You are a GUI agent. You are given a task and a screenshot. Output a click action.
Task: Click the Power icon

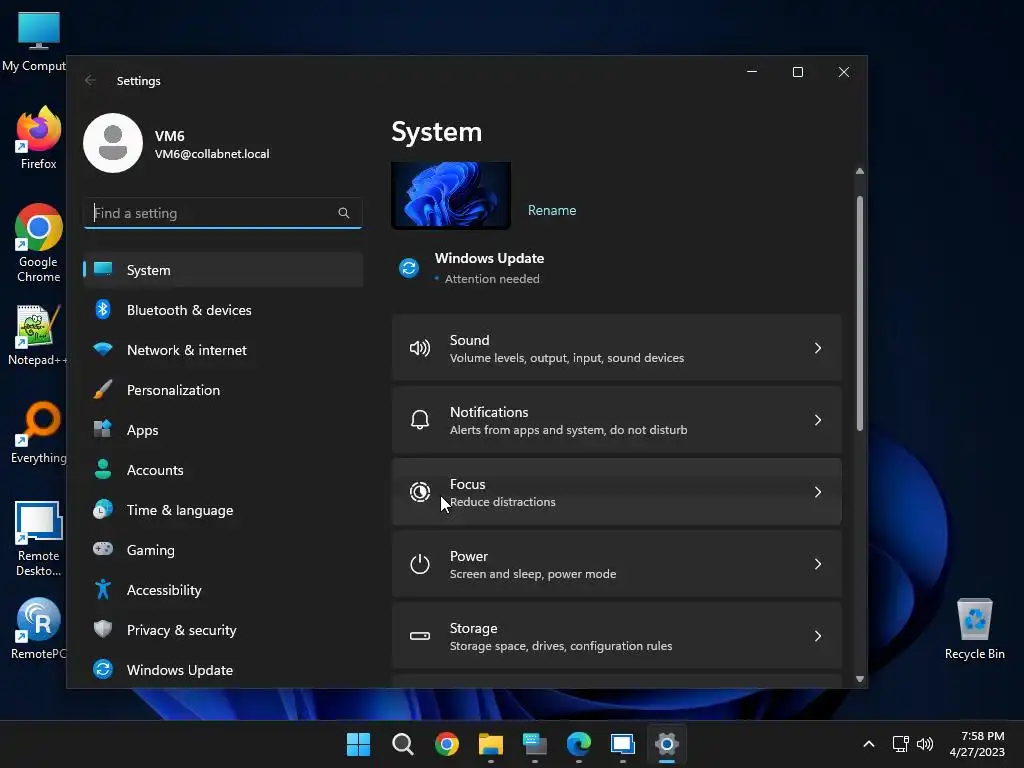(x=420, y=564)
